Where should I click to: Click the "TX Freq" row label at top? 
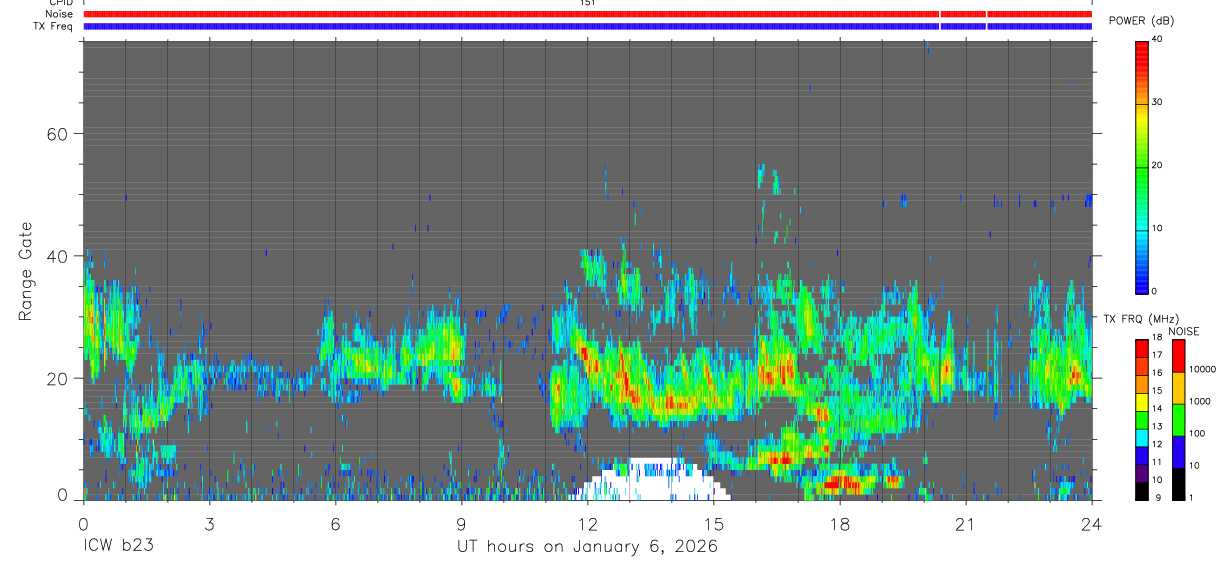(x=55, y=26)
